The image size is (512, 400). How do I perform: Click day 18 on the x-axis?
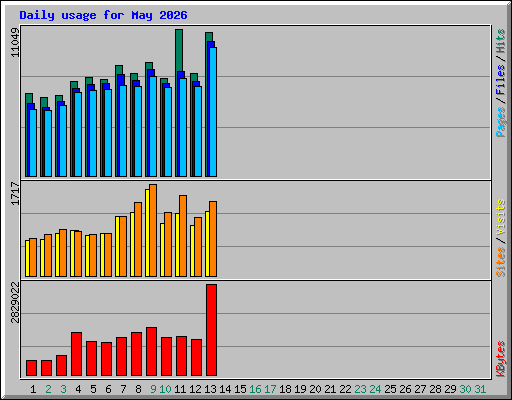click(285, 389)
